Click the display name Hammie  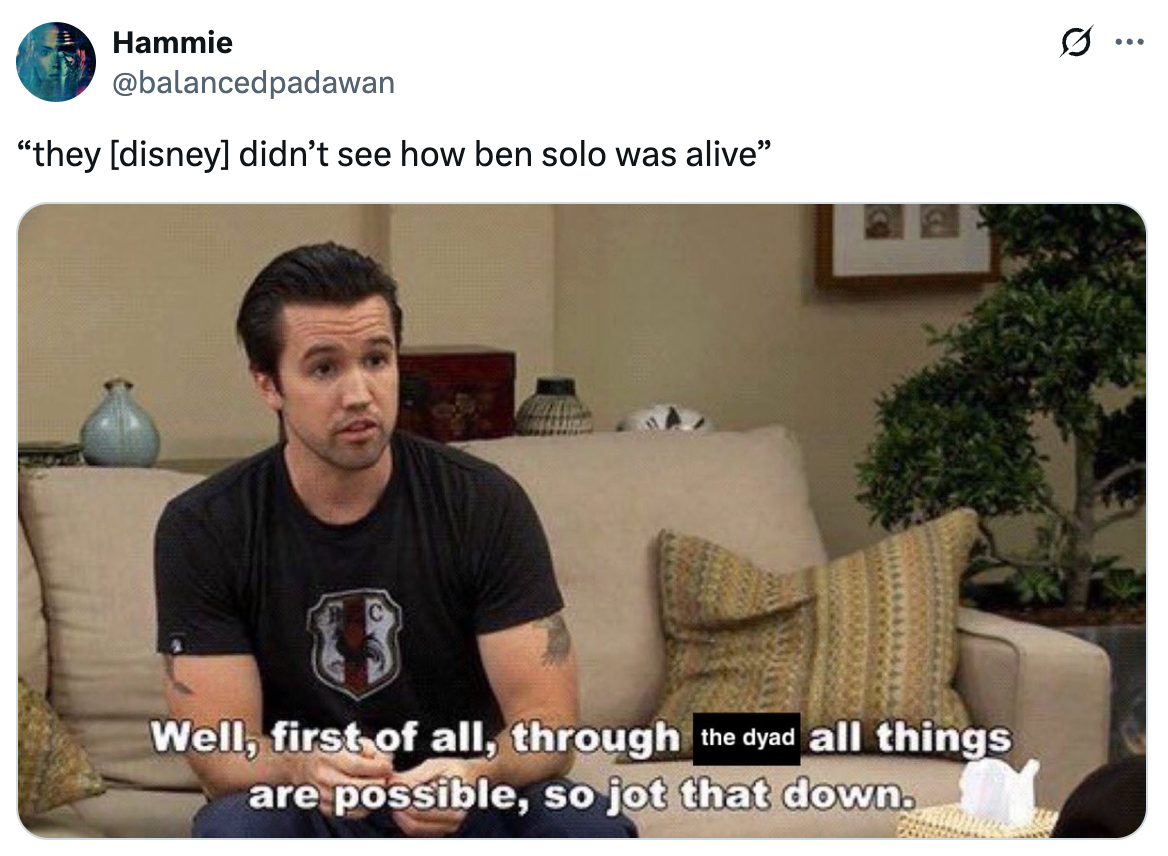[x=172, y=42]
